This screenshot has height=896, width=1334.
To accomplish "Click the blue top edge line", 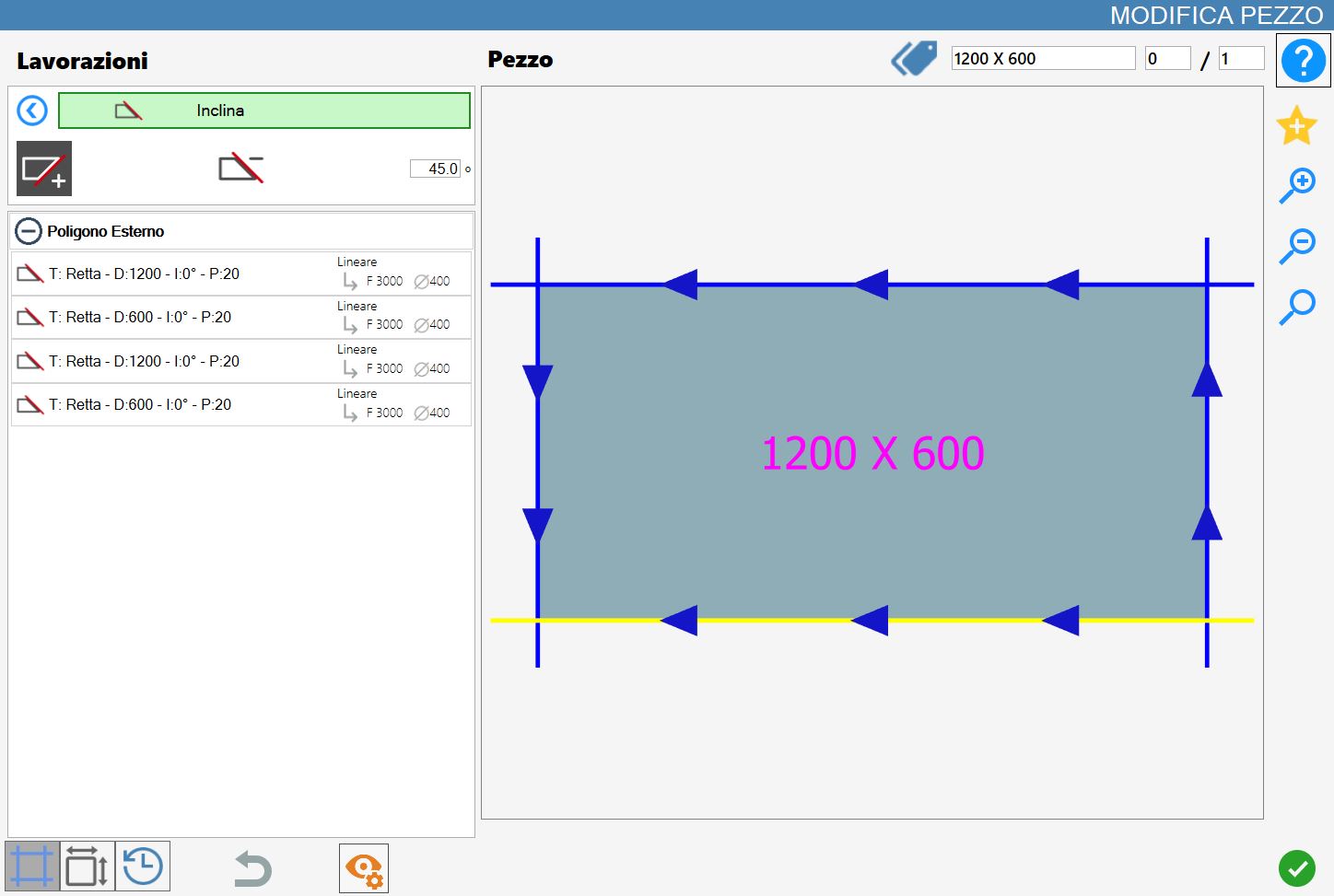I will [872, 285].
